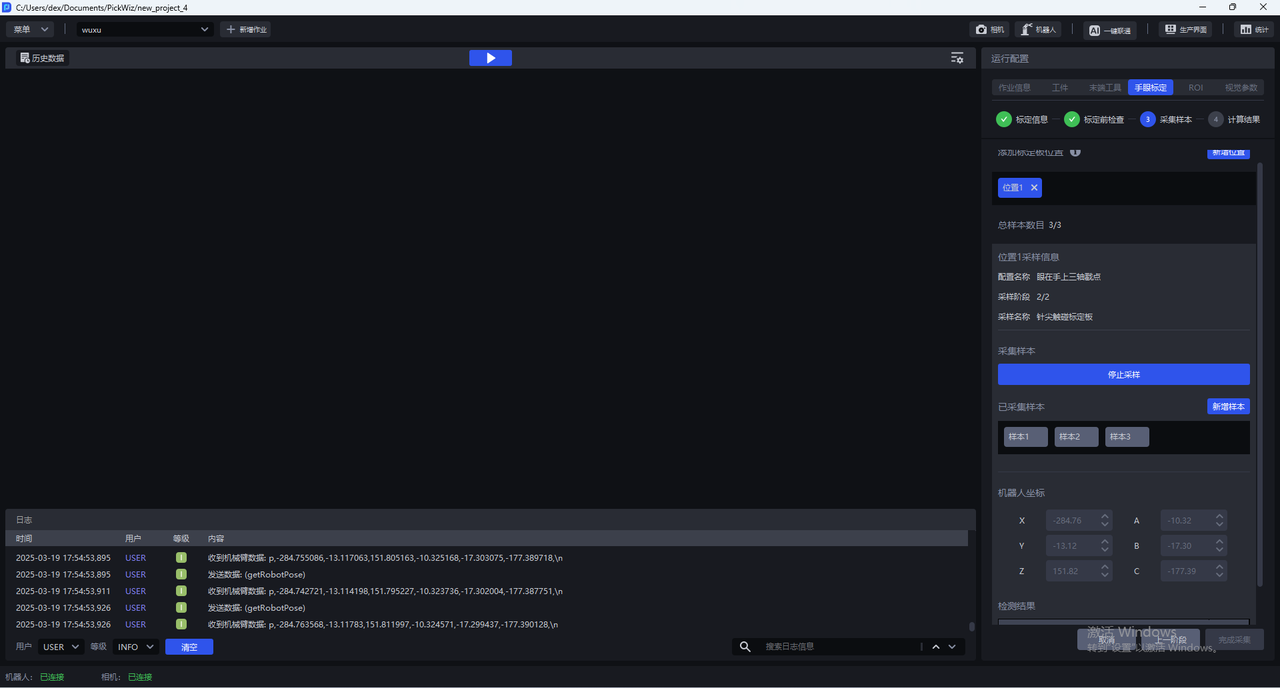Screen dimensions: 1280x688
Task: Open the view settings list icon
Action: pos(957,58)
